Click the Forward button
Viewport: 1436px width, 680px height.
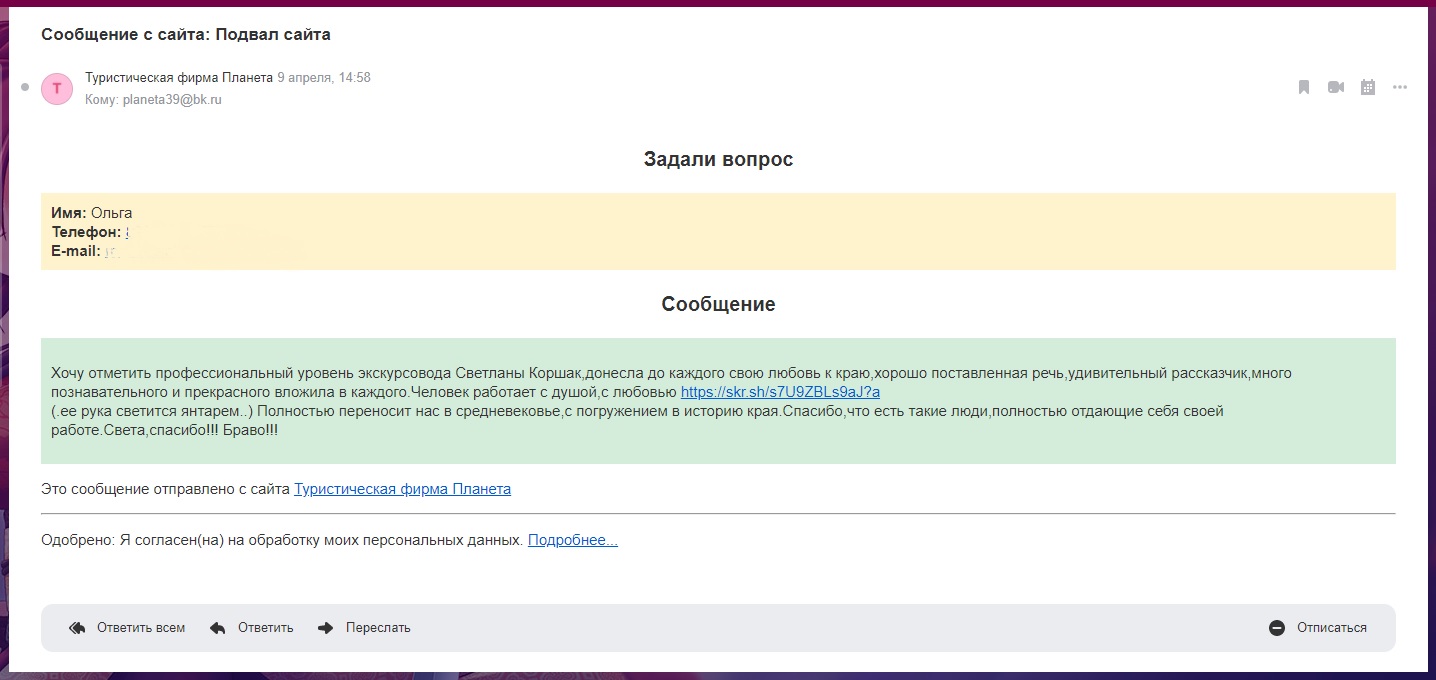coord(364,628)
